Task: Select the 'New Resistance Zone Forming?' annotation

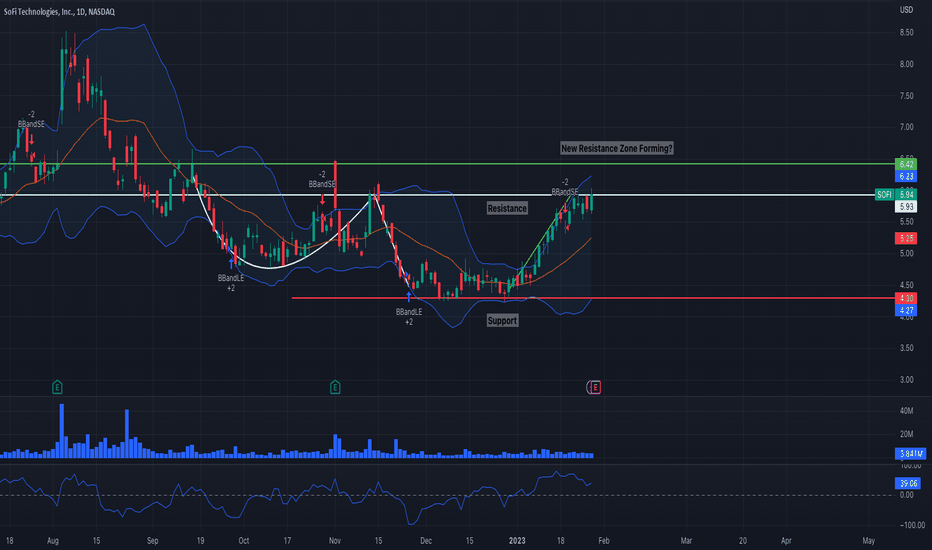Action: tap(617, 148)
